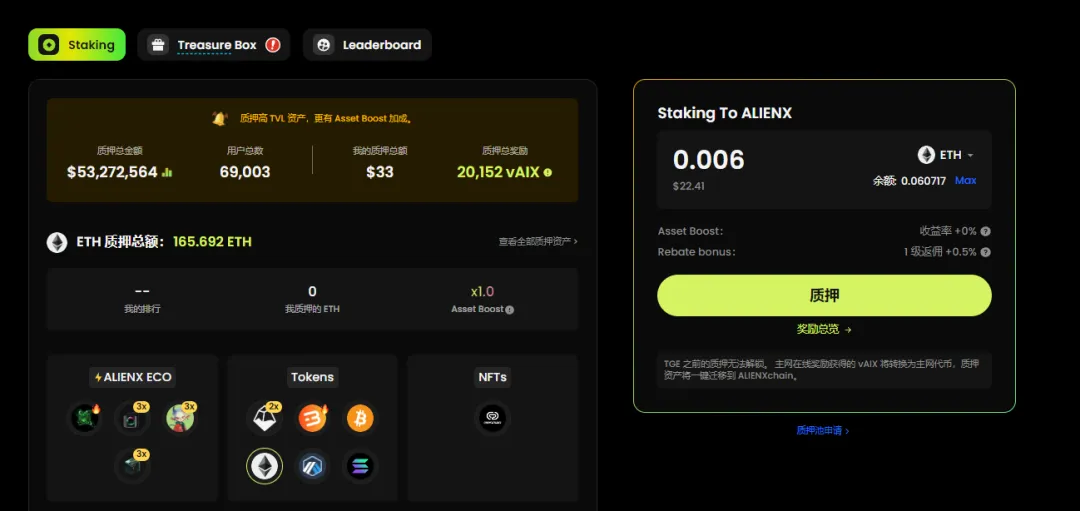Viewport: 1080px width, 511px height.
Task: Select the NFT collection icon under NFTs
Action: pos(492,418)
